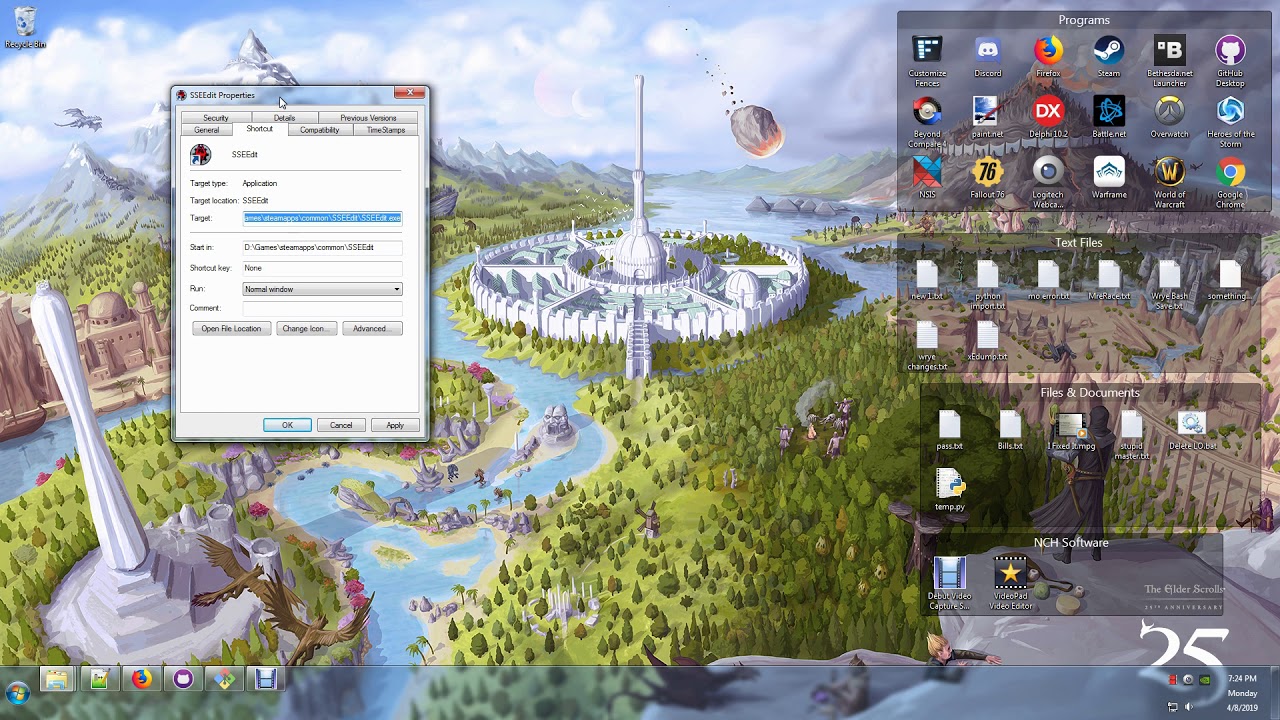Select the Recycle Bin on the desktop
The width and height of the screenshot is (1280, 720).
click(x=26, y=28)
